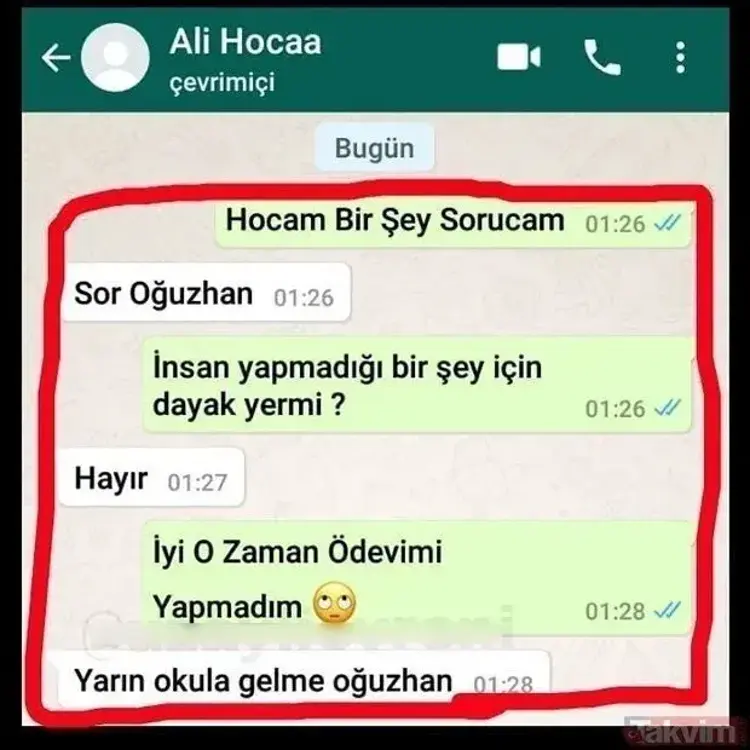This screenshot has height=750, width=750.
Task: Tap the Hayır reply bubble
Action: point(152,477)
